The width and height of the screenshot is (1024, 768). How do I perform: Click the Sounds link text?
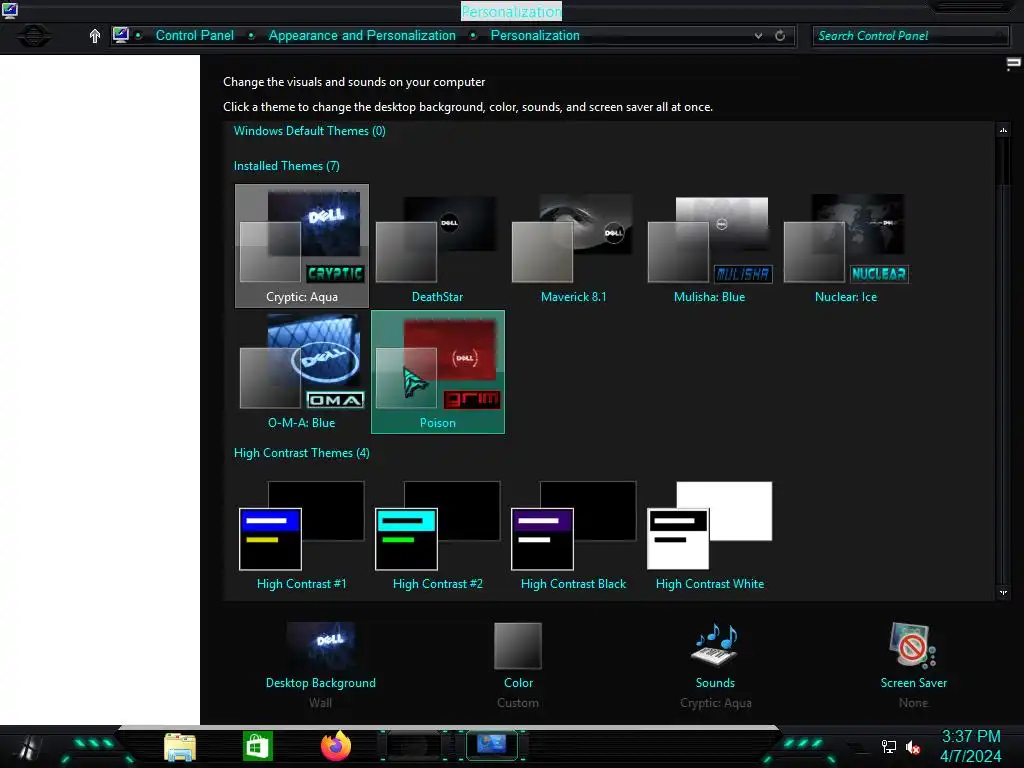tap(715, 682)
